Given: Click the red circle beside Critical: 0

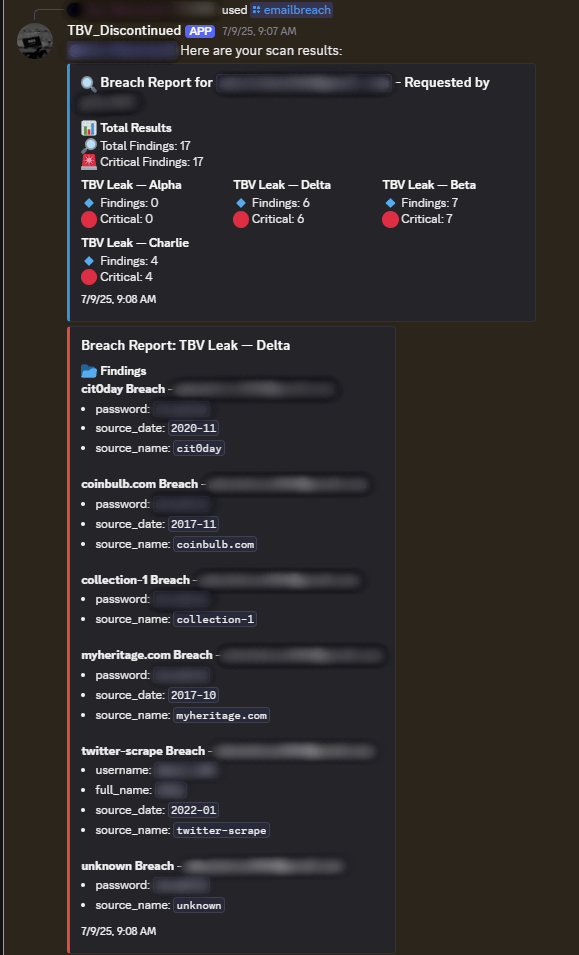Looking at the screenshot, I should (x=89, y=219).
